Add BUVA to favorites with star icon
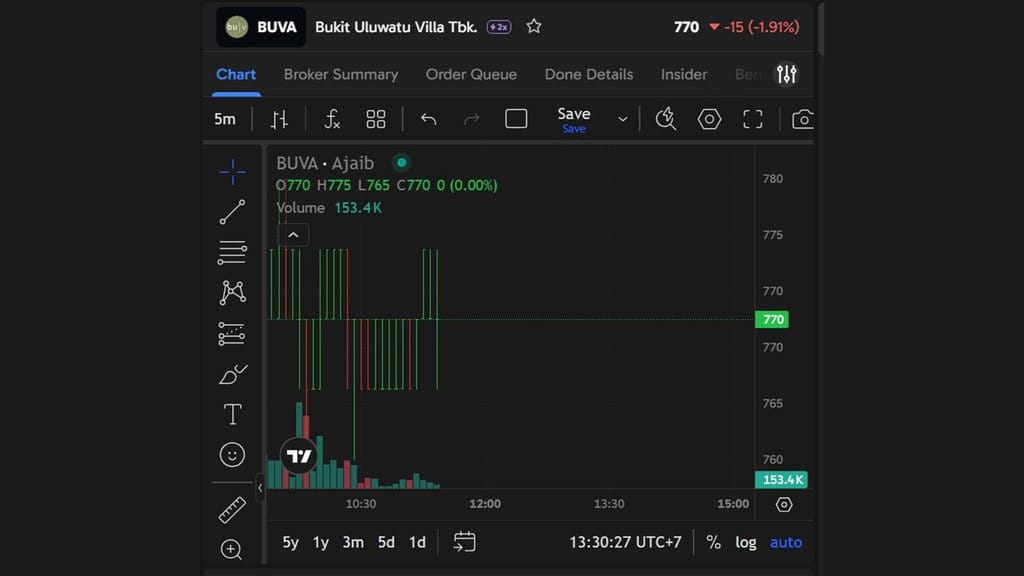 click(x=534, y=26)
